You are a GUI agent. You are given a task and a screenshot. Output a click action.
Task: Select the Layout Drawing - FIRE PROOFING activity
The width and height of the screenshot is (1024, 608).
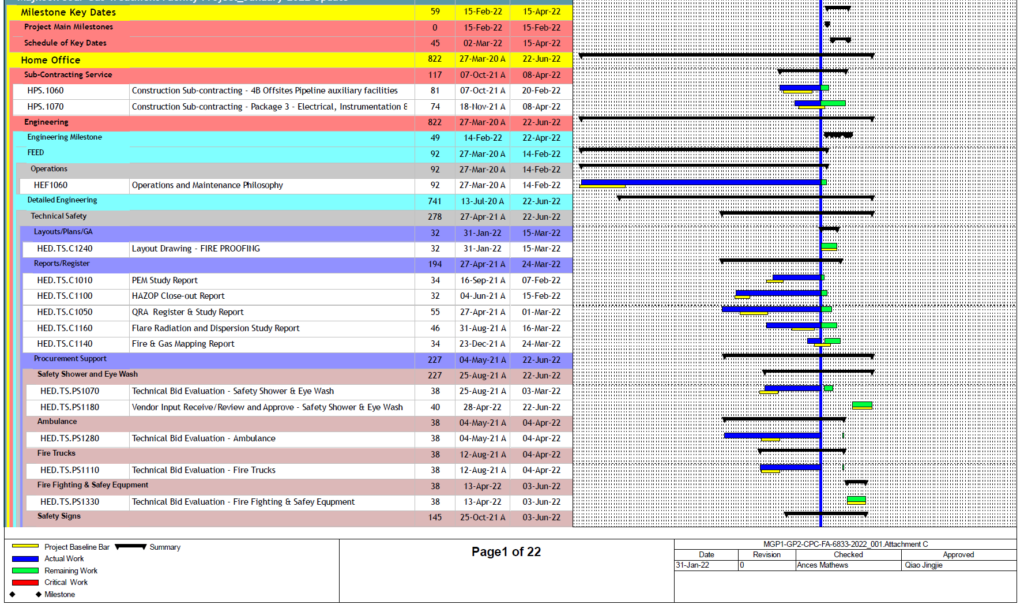196,249
